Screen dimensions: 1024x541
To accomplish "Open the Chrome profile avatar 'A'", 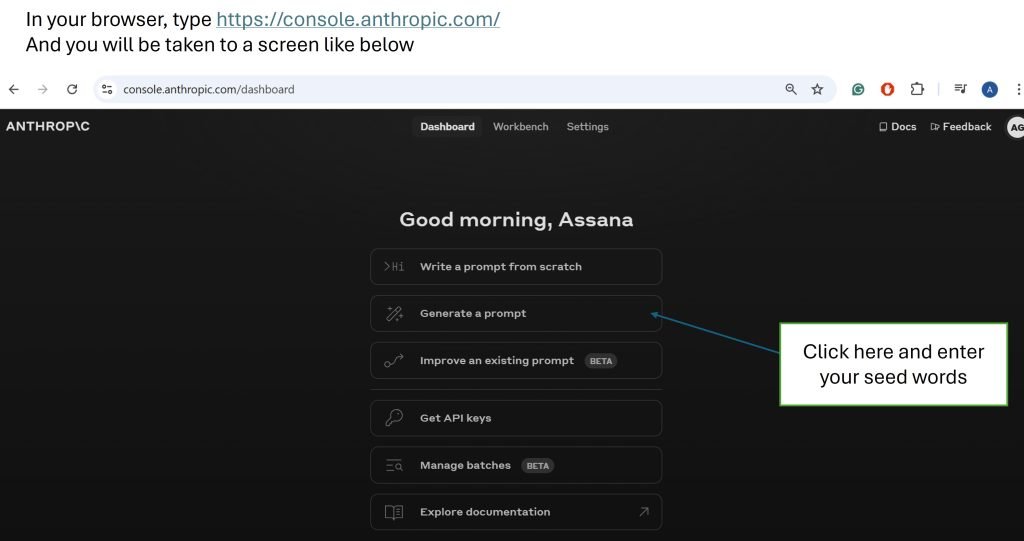I will [989, 90].
